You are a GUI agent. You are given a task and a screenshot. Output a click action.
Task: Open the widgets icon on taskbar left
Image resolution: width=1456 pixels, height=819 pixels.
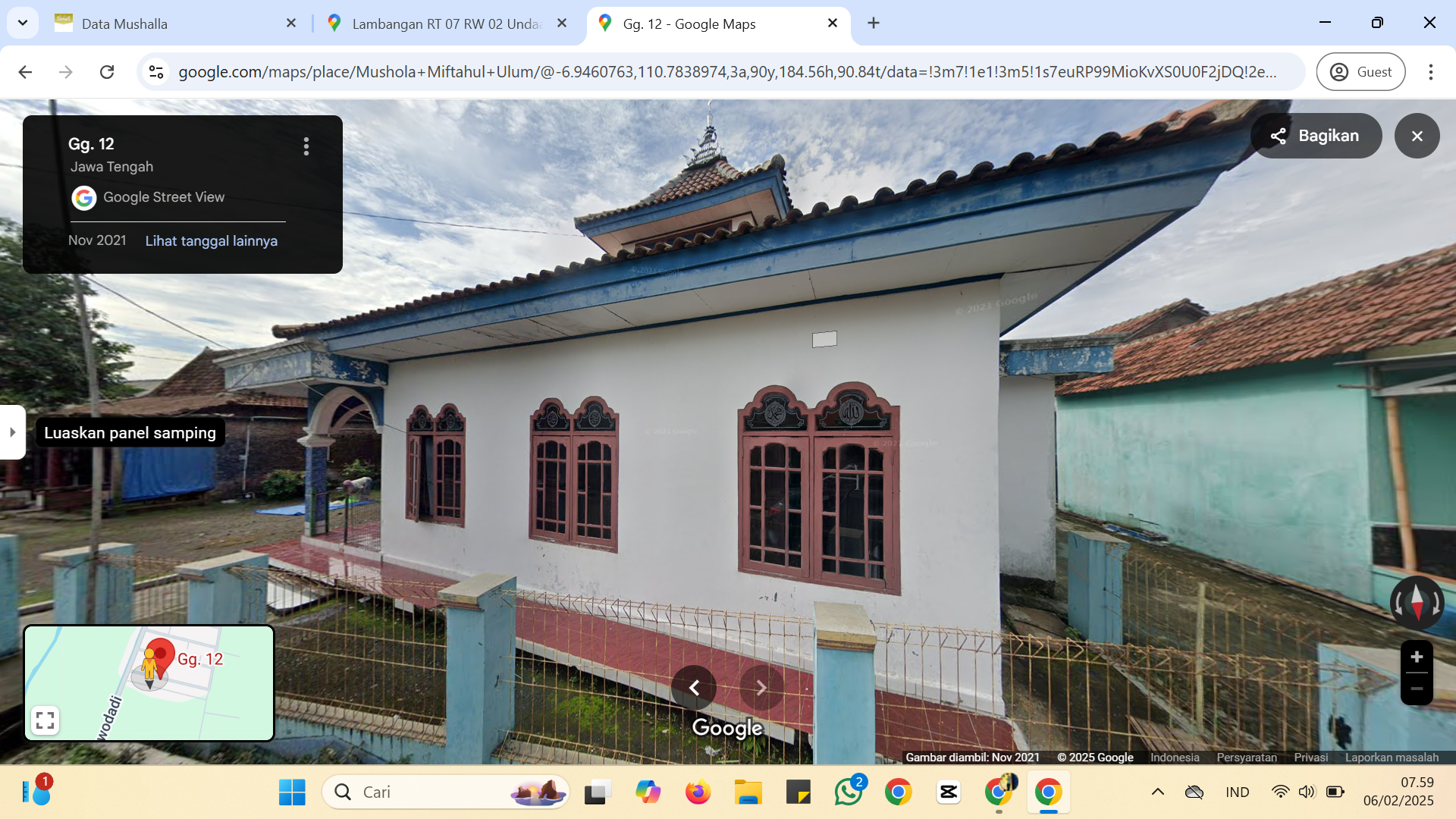click(x=36, y=792)
